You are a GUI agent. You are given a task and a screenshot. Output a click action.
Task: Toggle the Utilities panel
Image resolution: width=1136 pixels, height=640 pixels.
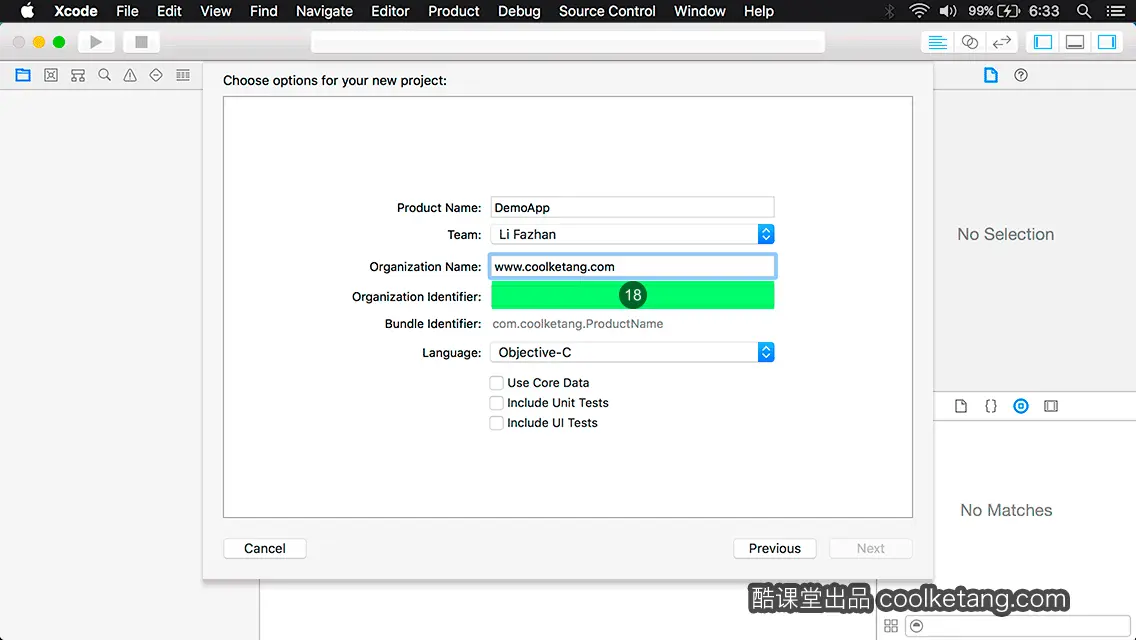pyautogui.click(x=1106, y=42)
